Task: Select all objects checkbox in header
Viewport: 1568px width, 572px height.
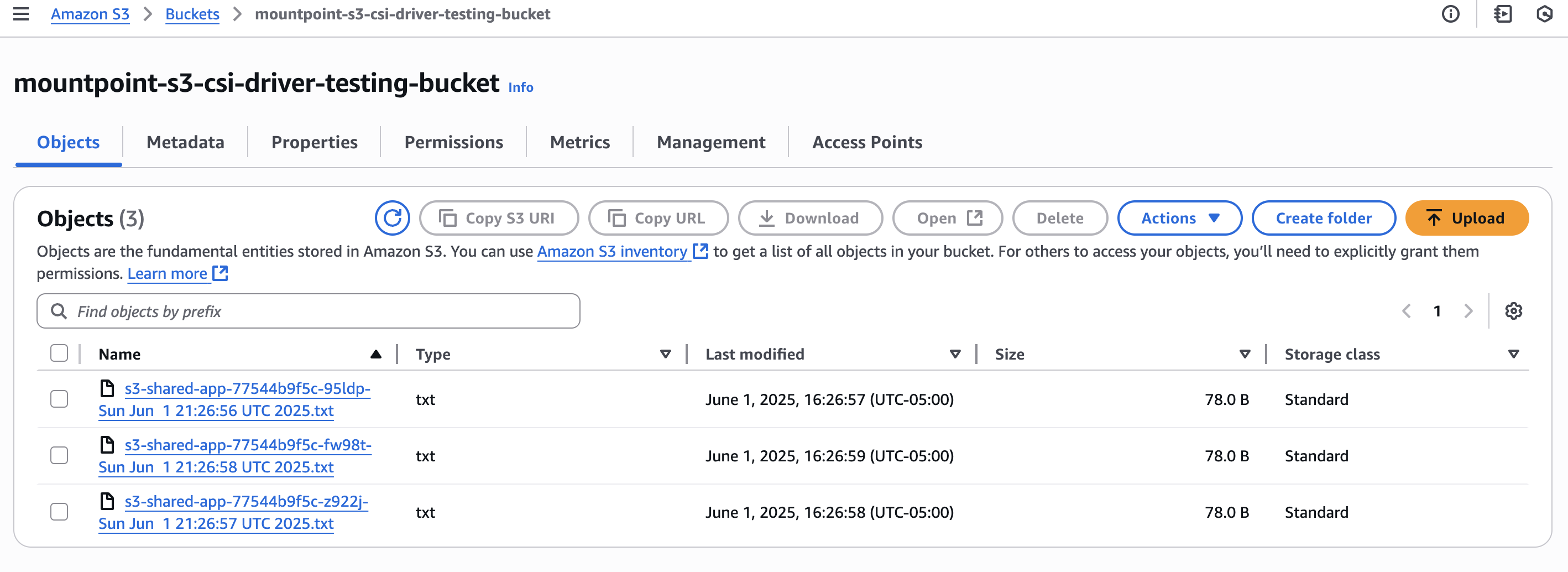Action: coord(59,353)
